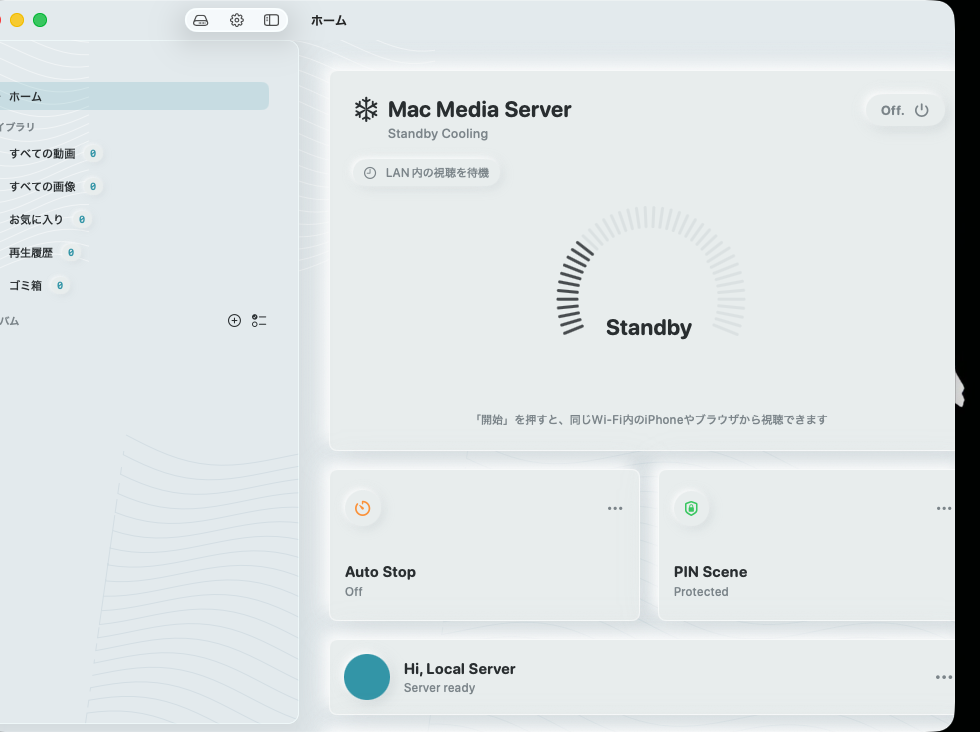Click the green PIN Scene shield icon

coord(691,508)
